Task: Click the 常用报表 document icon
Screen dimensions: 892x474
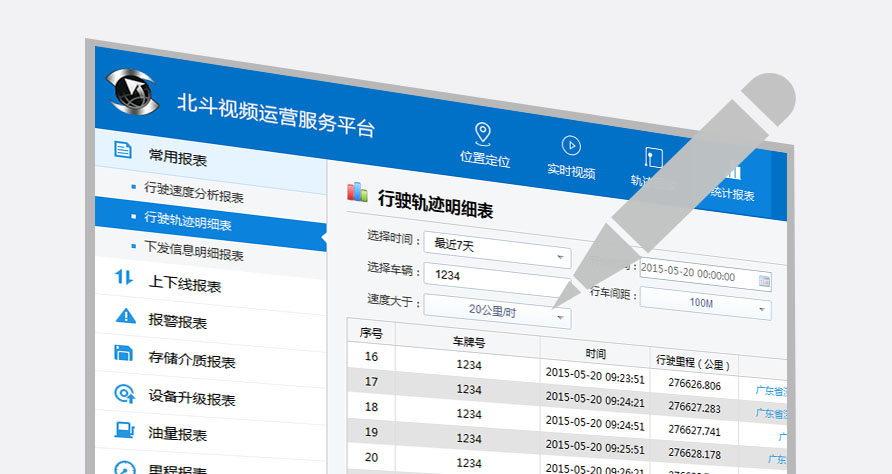Action: 123,151
